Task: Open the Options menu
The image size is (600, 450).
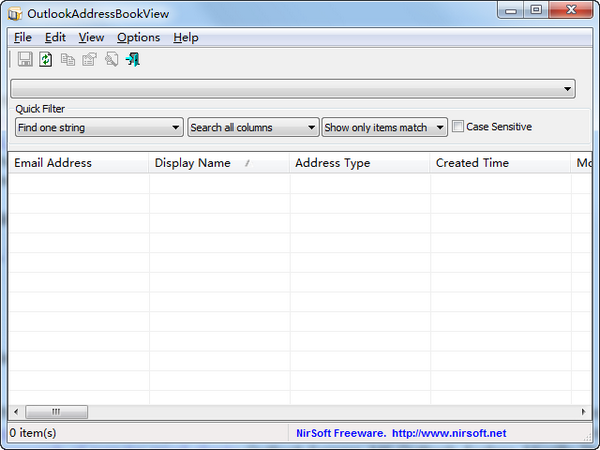Action: [x=138, y=37]
